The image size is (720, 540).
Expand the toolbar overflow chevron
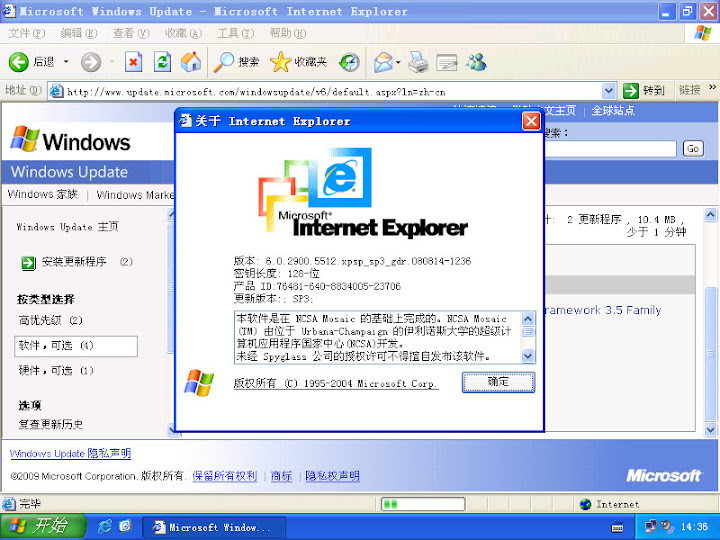(x=712, y=87)
